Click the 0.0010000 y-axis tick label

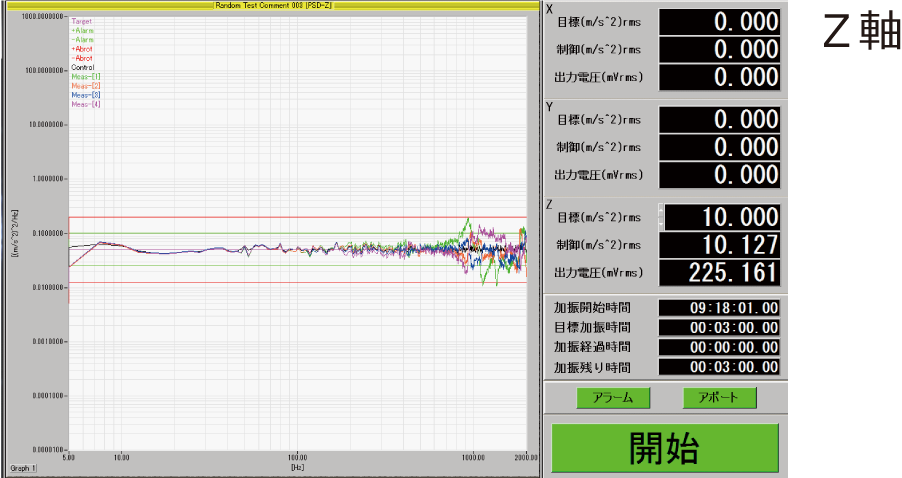[x=48, y=341]
